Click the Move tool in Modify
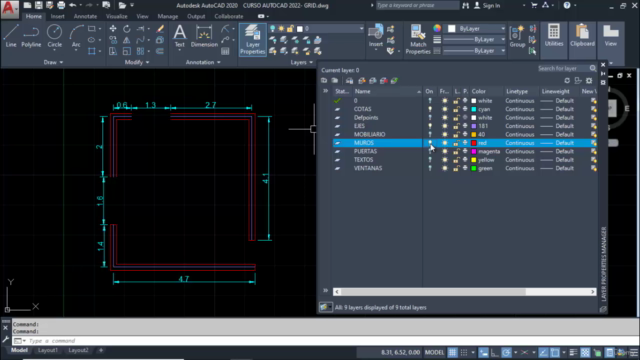 (113, 29)
